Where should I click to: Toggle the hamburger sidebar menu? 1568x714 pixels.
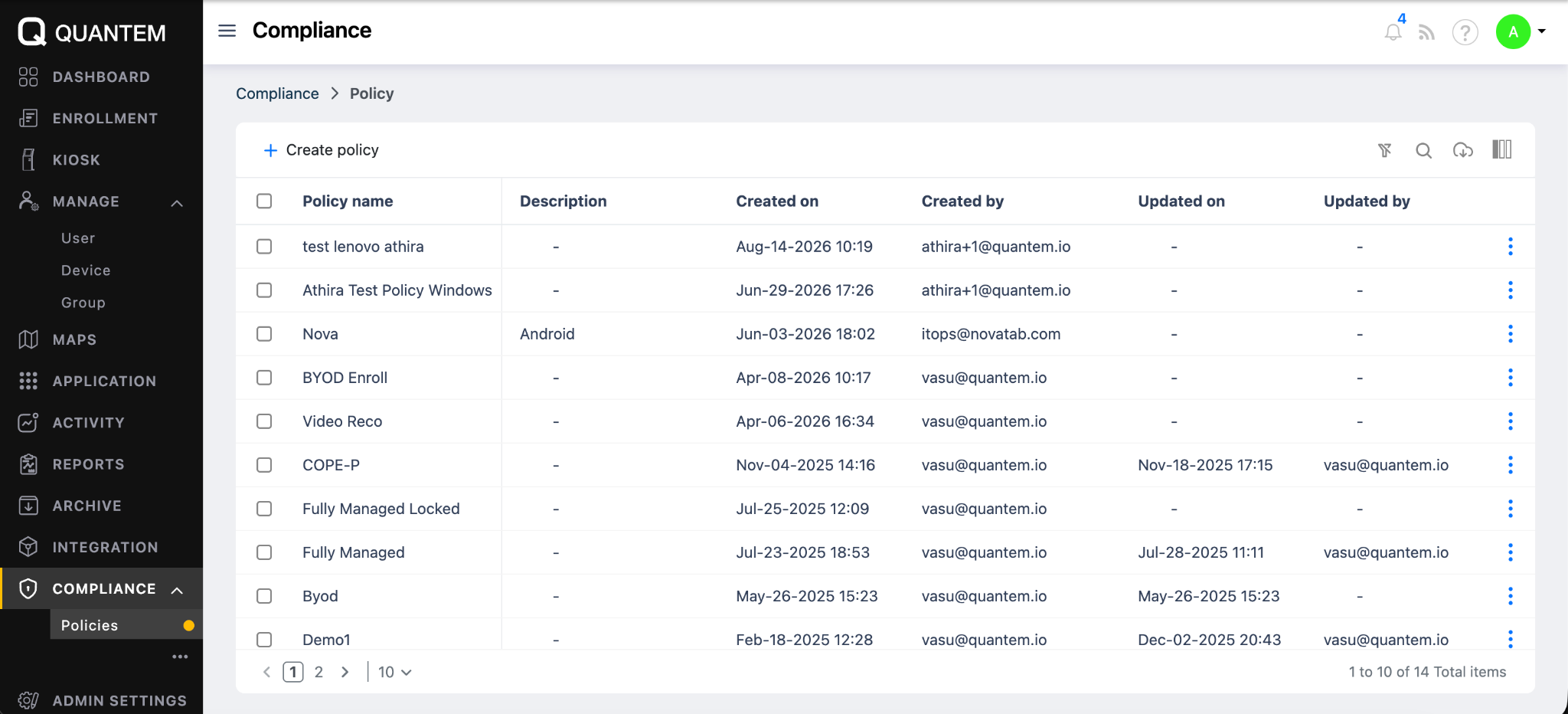pyautogui.click(x=227, y=31)
